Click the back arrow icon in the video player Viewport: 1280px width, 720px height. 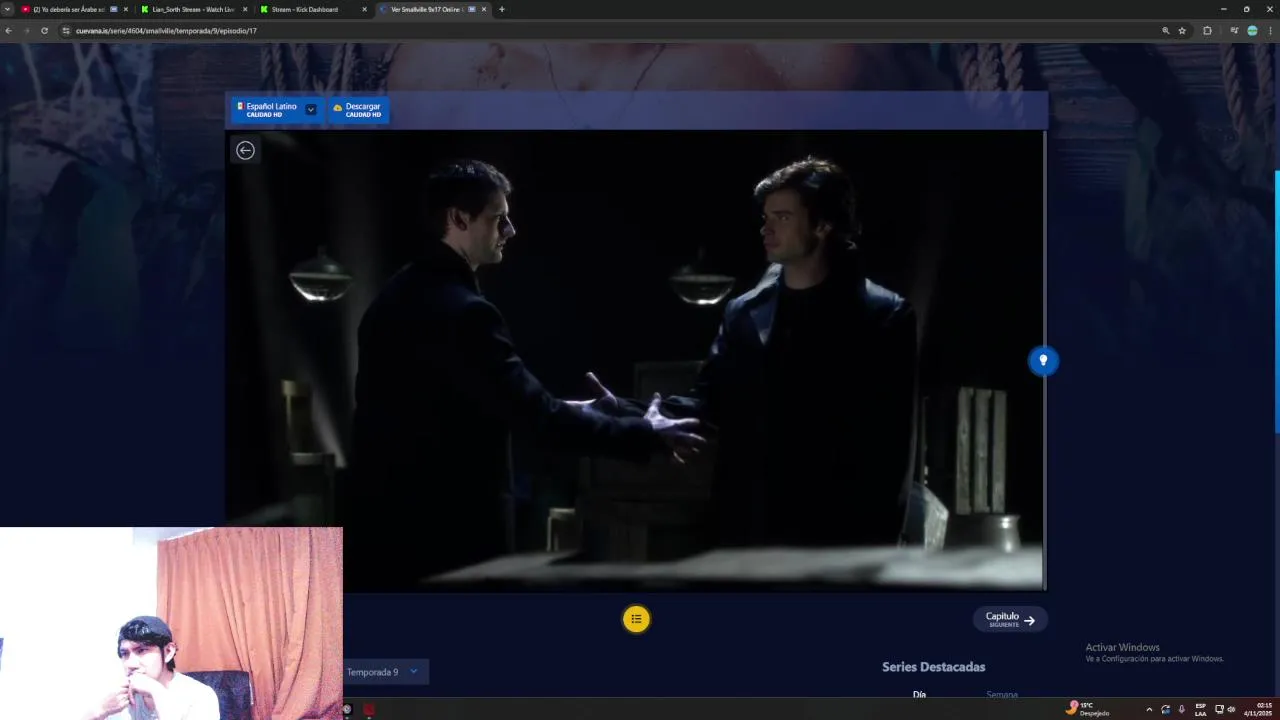[245, 150]
